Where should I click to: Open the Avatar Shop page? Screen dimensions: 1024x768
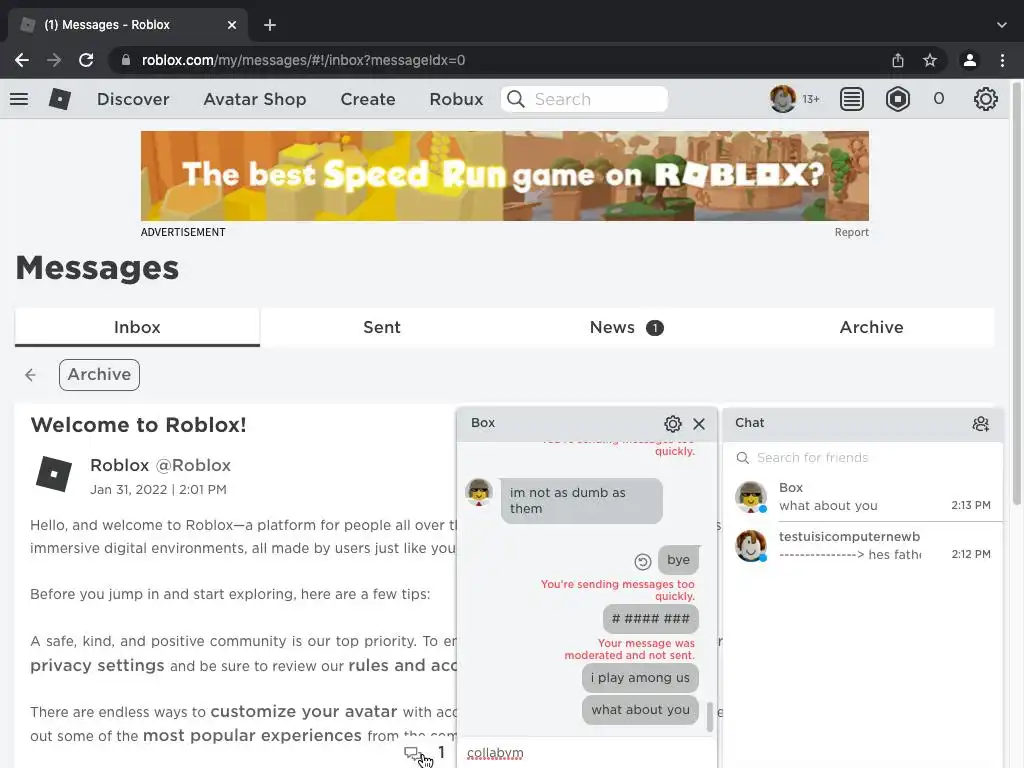[255, 99]
